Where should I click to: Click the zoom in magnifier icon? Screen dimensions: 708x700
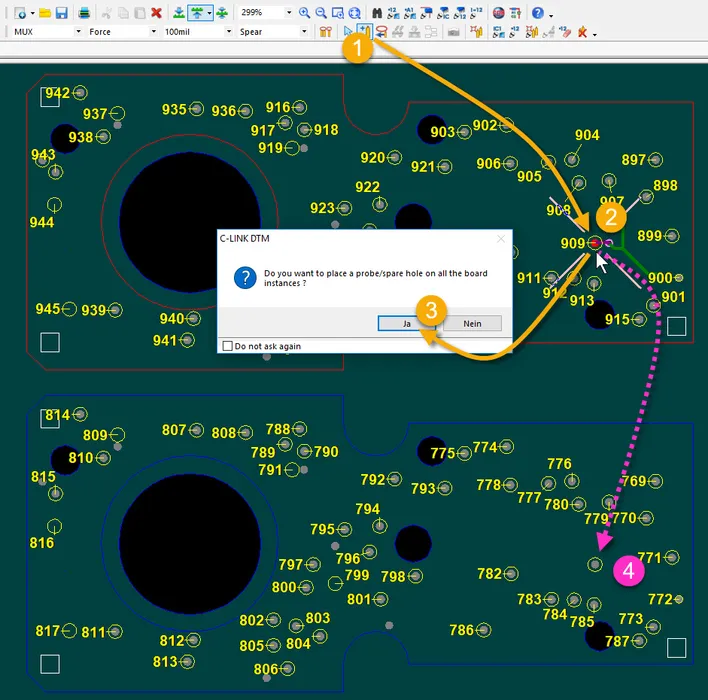304,13
